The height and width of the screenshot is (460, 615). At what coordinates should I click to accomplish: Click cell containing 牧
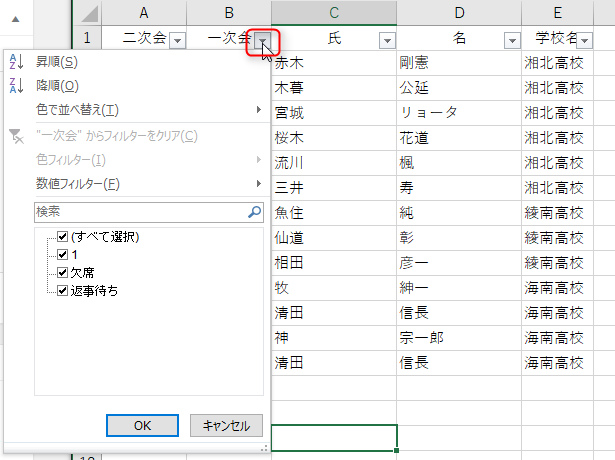click(334, 288)
